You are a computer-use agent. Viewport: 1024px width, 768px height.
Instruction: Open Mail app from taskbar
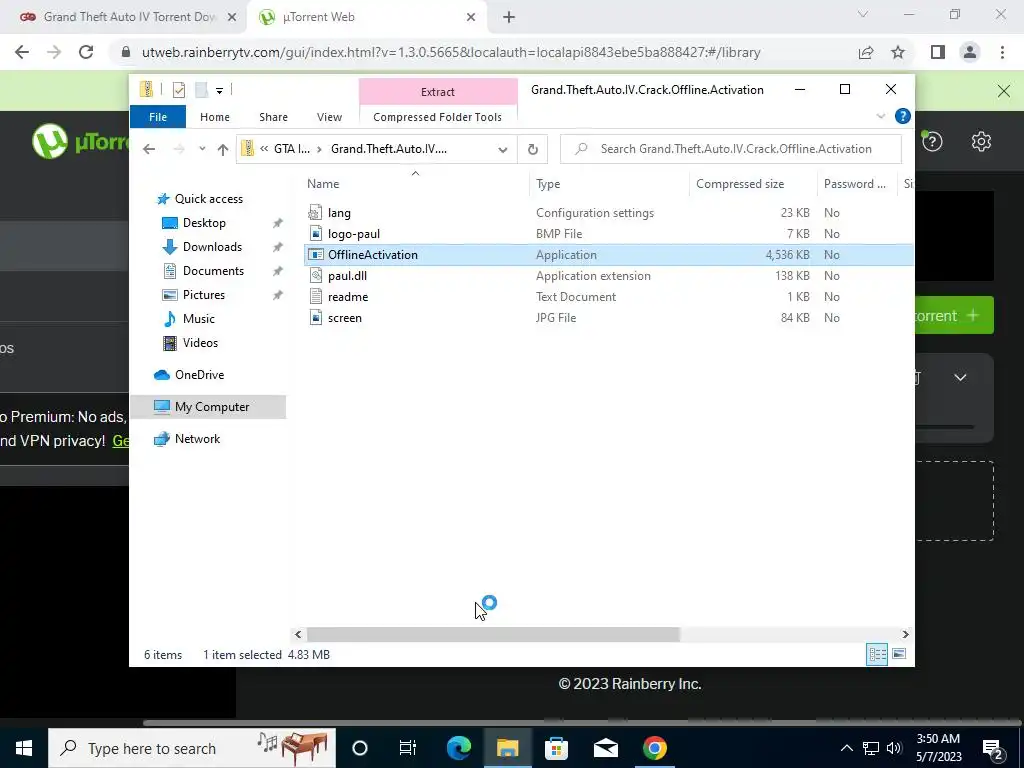pos(605,748)
